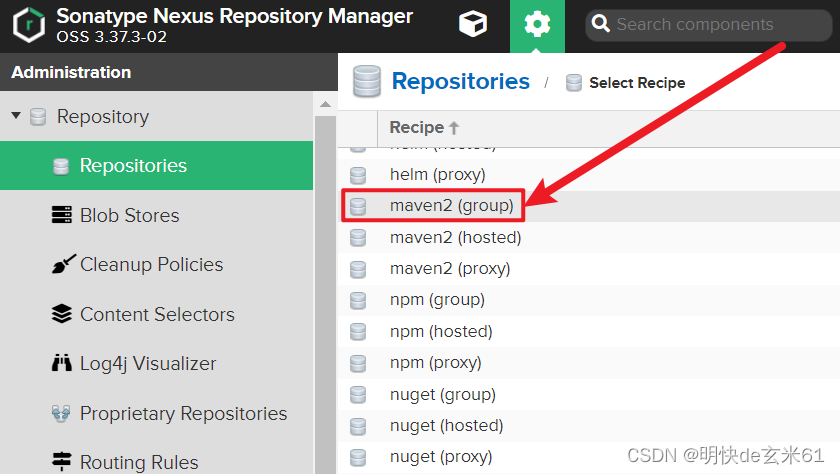Click the large Repositories header icon
Image resolution: width=840 pixels, height=474 pixels.
[x=367, y=81]
